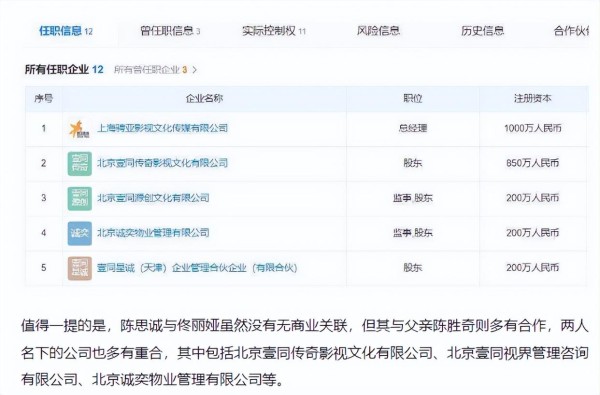Switch to the 曾任职信息 tab

170,31
